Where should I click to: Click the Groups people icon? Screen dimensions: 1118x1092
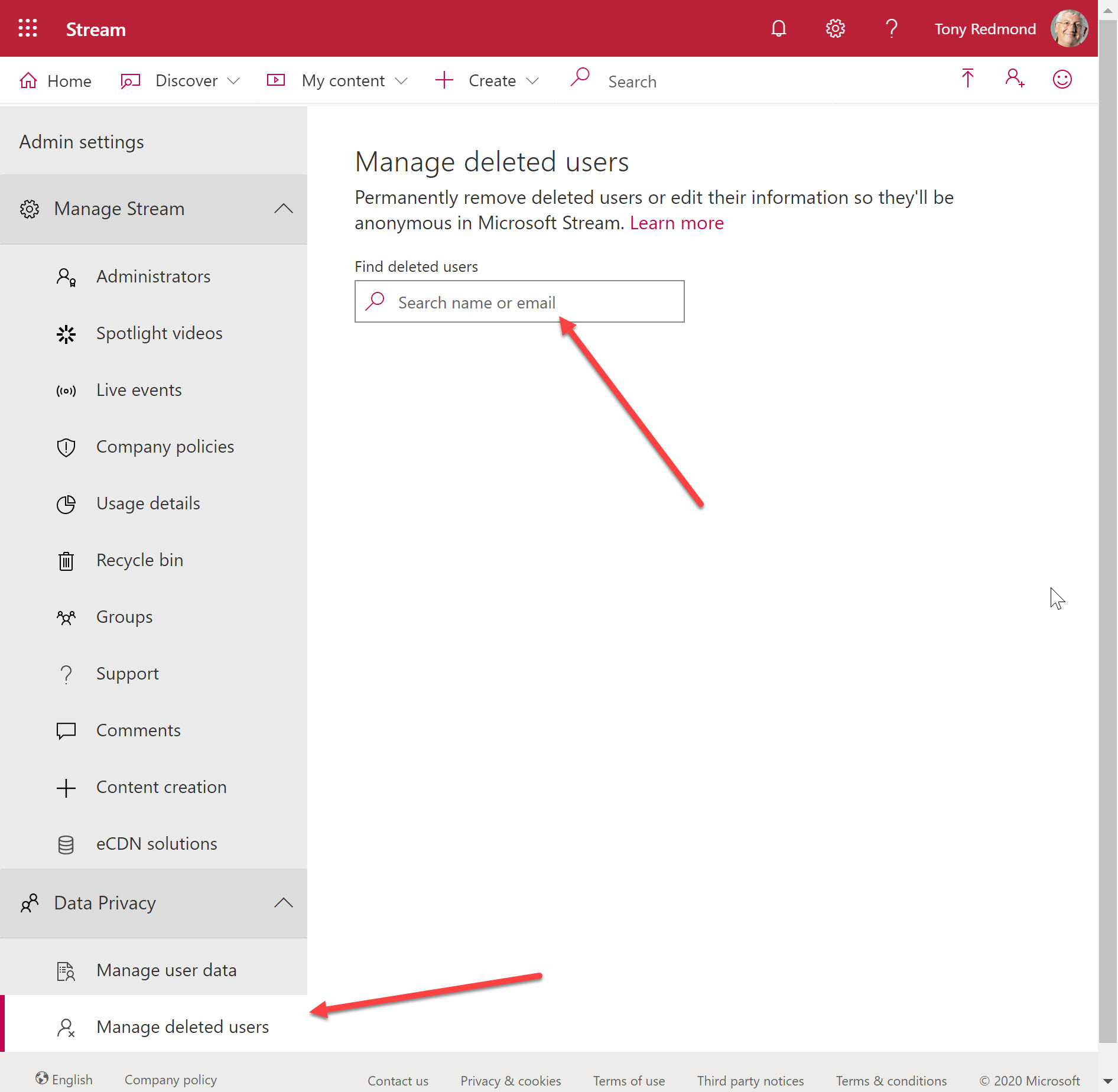tap(66, 617)
